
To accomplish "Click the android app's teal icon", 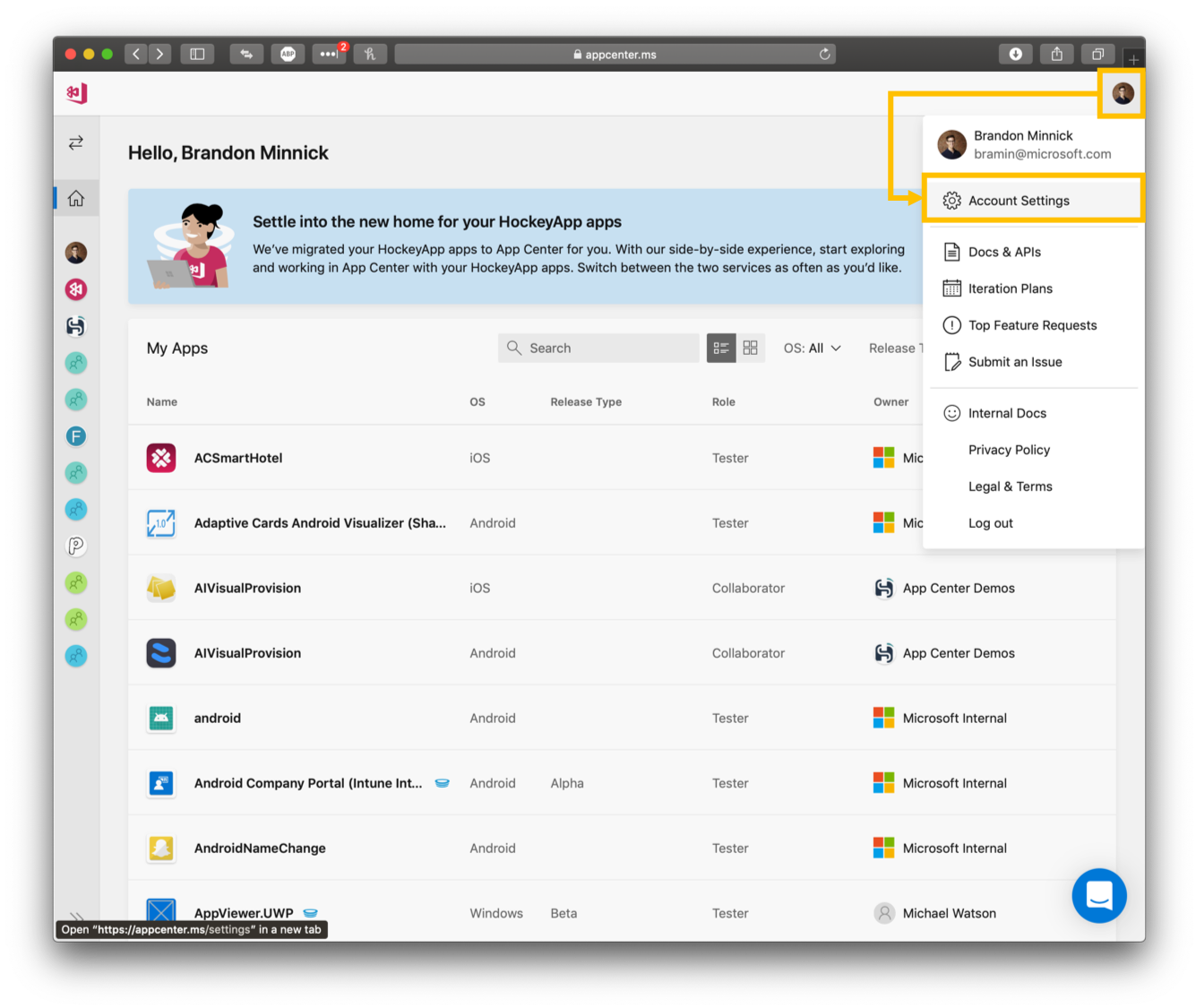I will (161, 718).
